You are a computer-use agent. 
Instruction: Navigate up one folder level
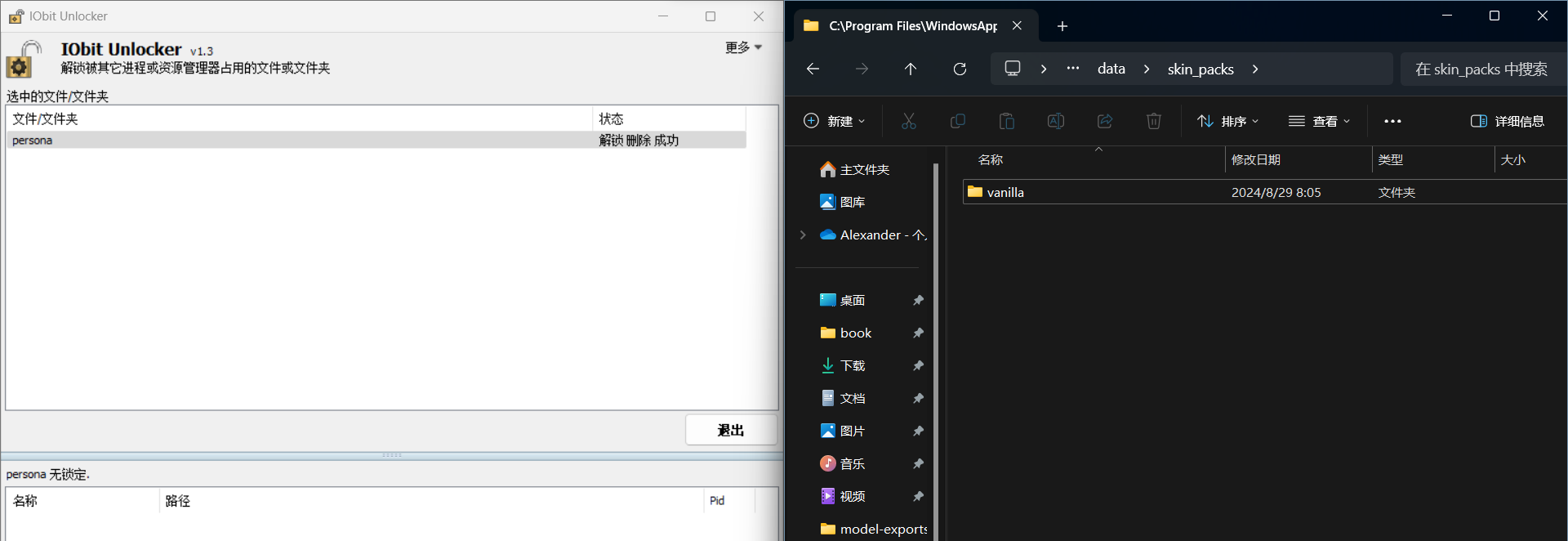pos(911,69)
